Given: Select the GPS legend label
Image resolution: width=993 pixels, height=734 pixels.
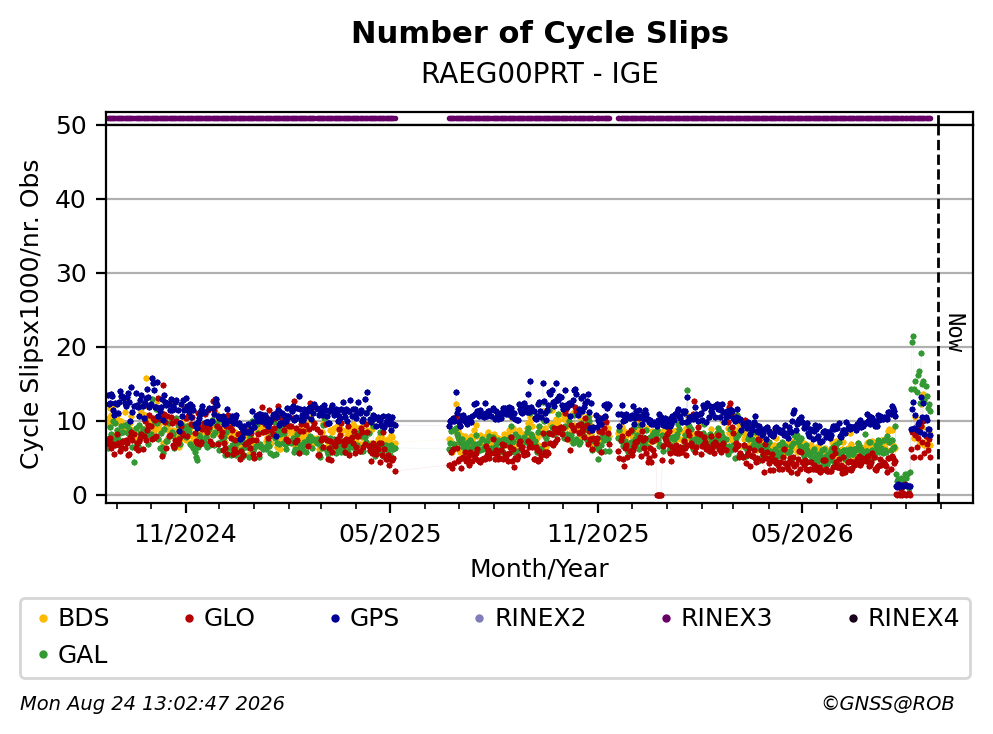Looking at the screenshot, I should pyautogui.click(x=374, y=618).
